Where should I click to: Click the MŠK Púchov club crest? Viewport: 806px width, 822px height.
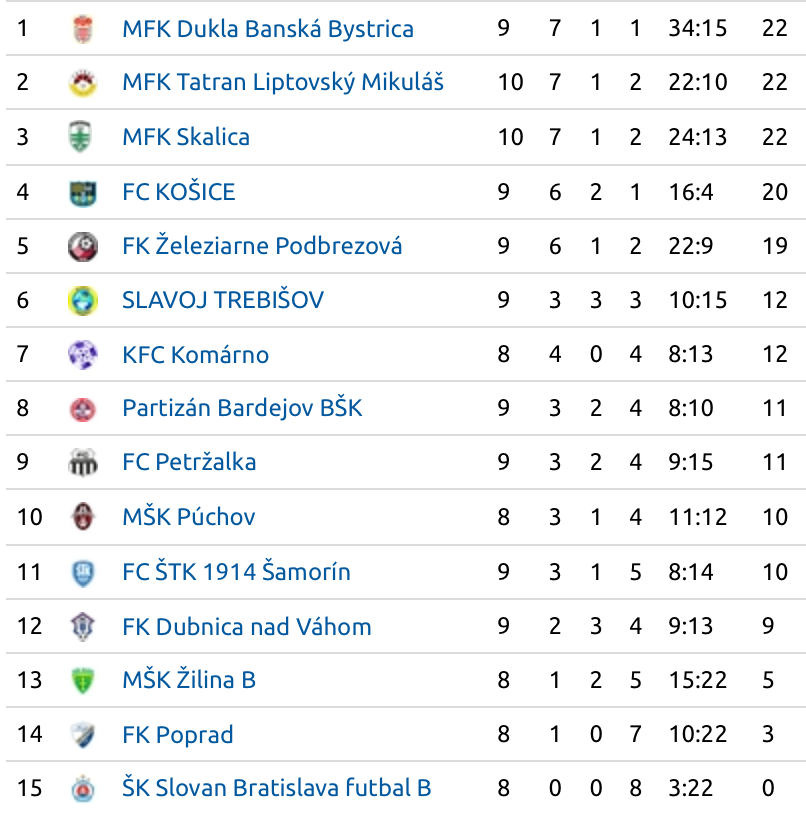pos(82,517)
